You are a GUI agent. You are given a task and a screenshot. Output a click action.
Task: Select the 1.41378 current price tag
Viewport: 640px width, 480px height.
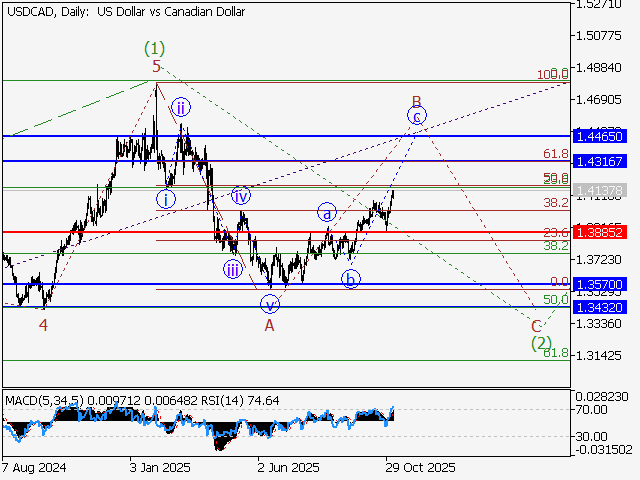pos(599,189)
